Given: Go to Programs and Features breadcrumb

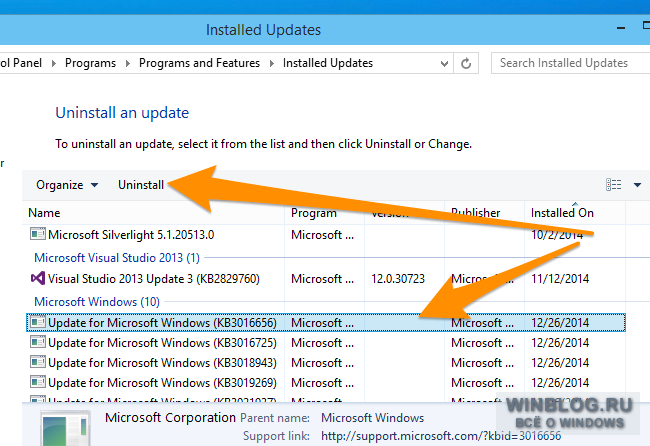Looking at the screenshot, I should click(199, 63).
